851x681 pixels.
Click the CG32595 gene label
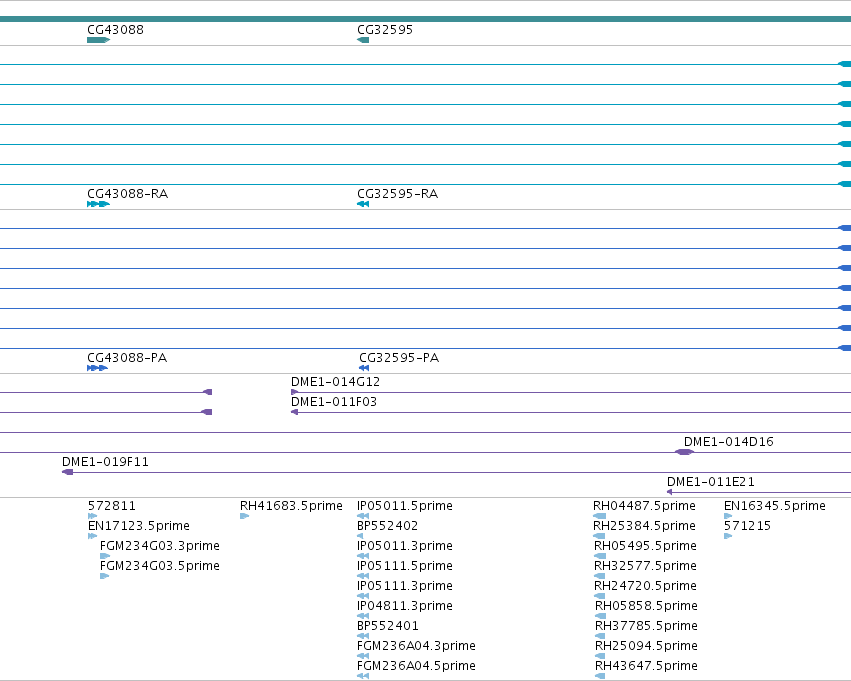click(x=385, y=29)
